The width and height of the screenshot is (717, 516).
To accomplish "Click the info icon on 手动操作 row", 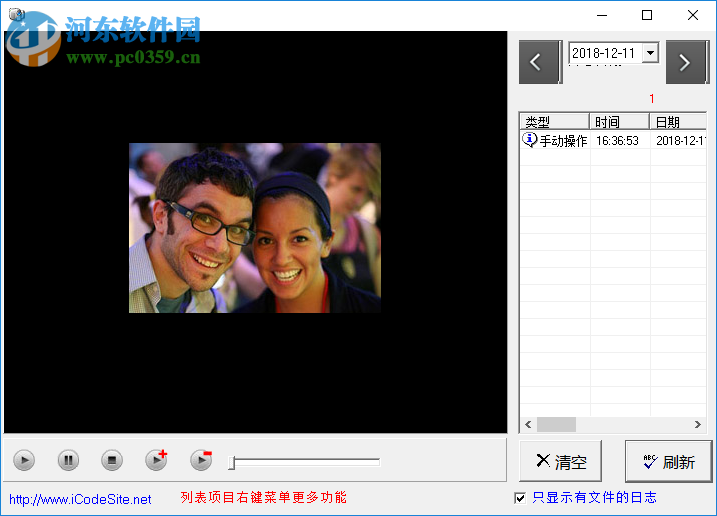I will click(x=530, y=140).
